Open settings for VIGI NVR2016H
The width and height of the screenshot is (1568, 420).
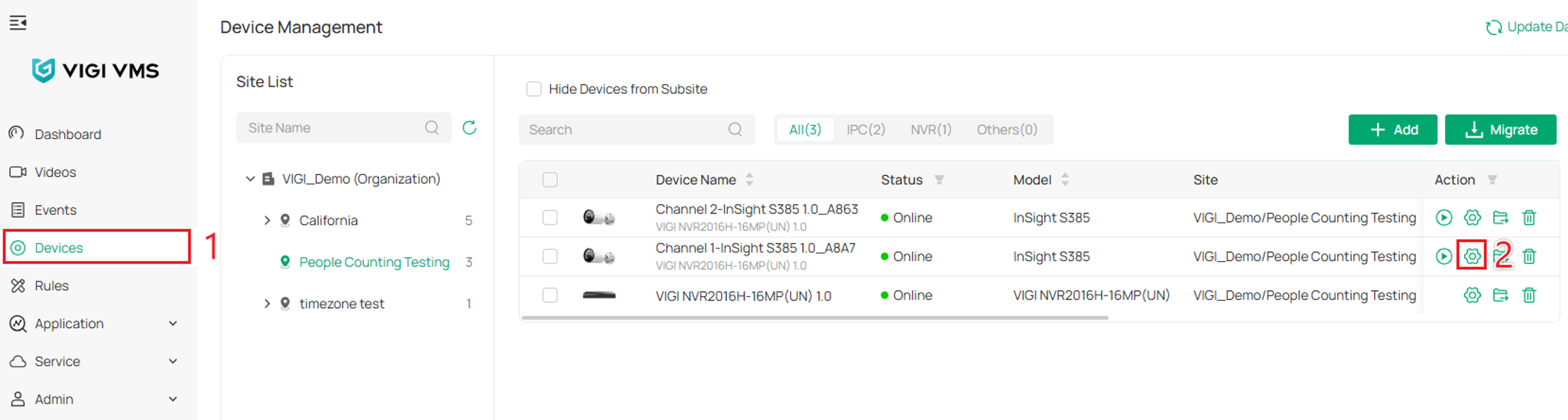click(1472, 295)
